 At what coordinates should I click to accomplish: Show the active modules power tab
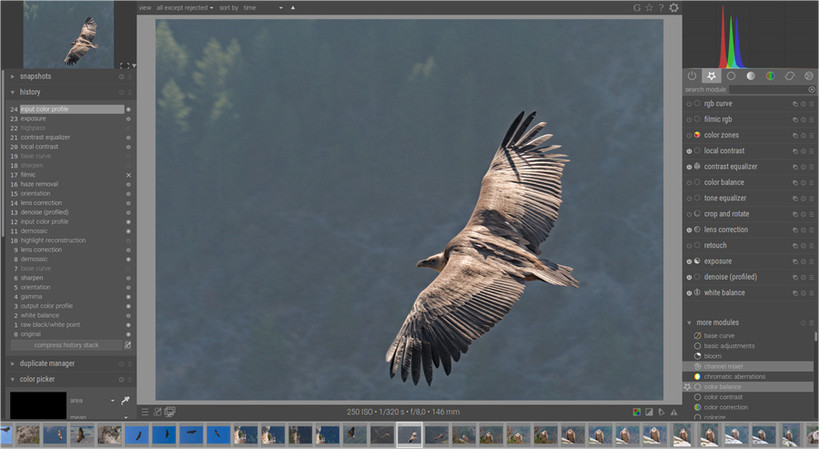pyautogui.click(x=692, y=76)
